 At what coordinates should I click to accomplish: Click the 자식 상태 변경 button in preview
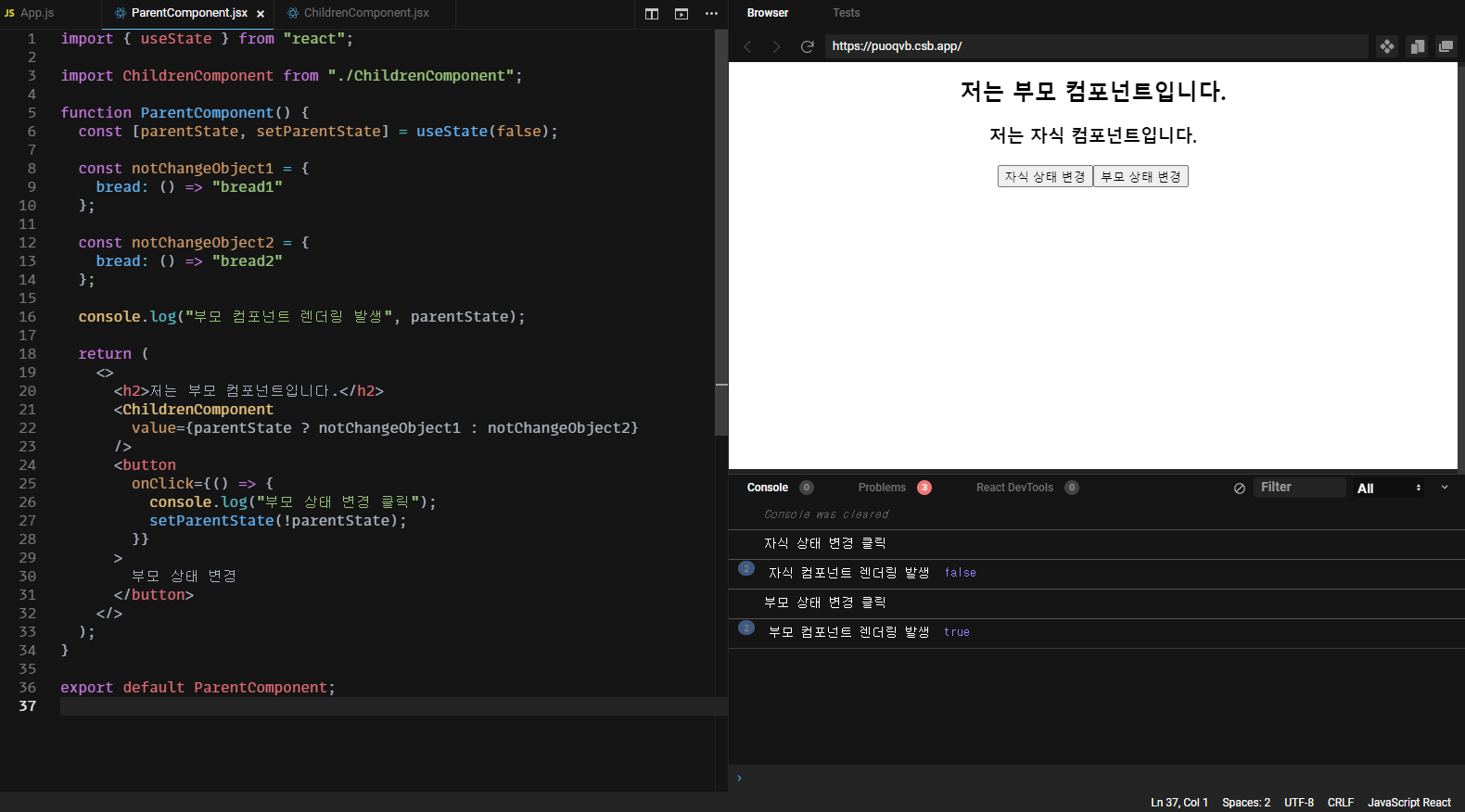pos(1045,176)
